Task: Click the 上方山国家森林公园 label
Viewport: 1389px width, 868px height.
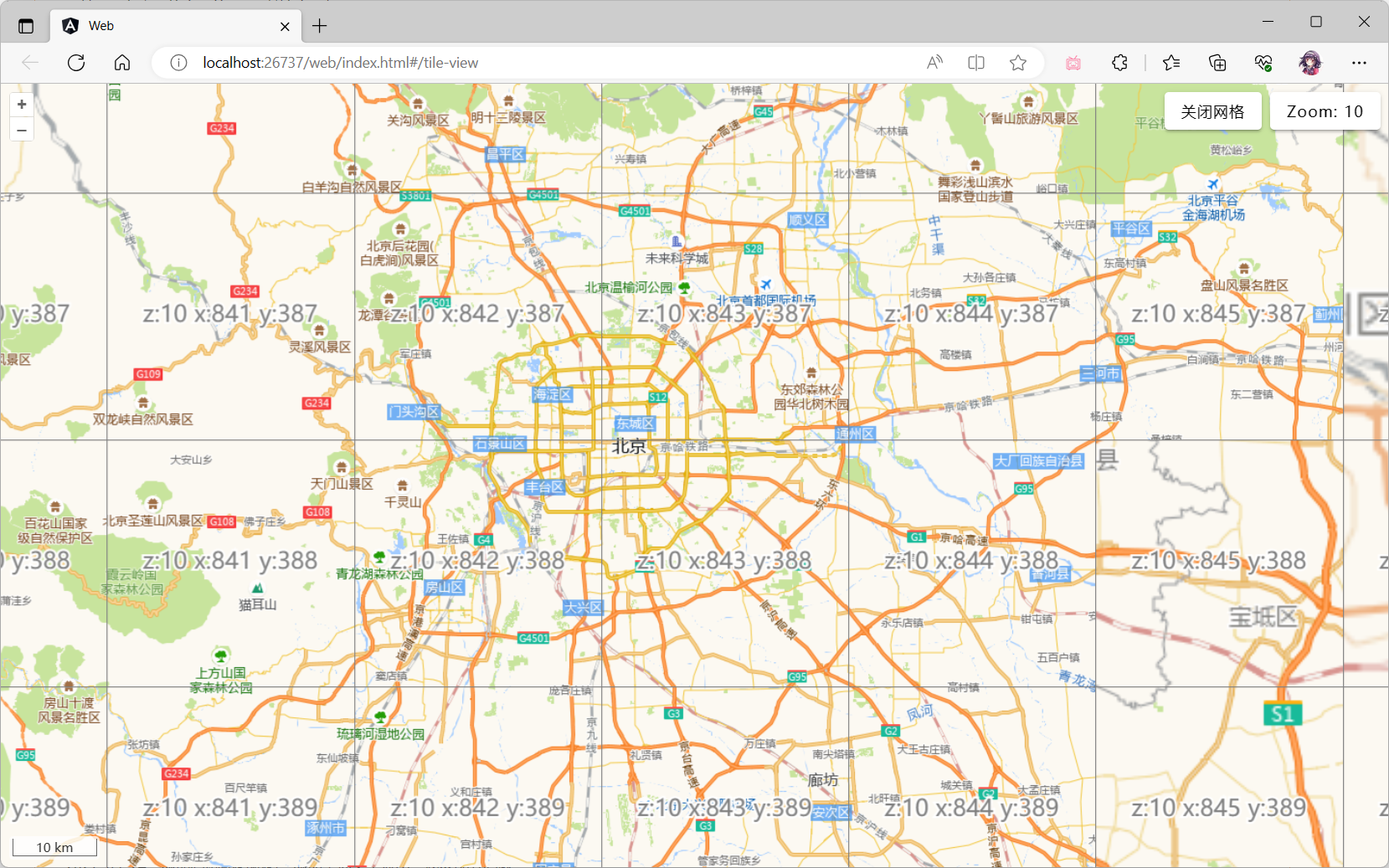Action: [221, 681]
